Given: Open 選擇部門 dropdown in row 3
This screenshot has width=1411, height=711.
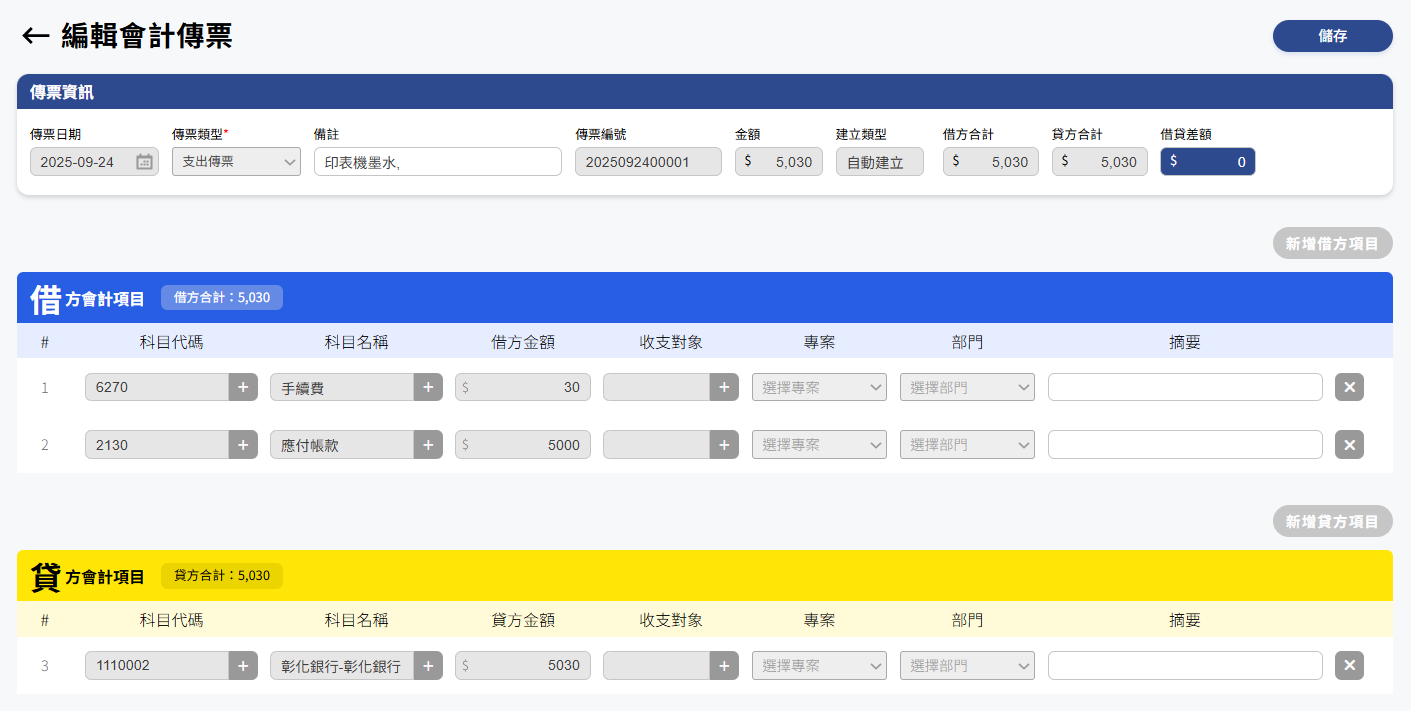Looking at the screenshot, I should point(967,665).
